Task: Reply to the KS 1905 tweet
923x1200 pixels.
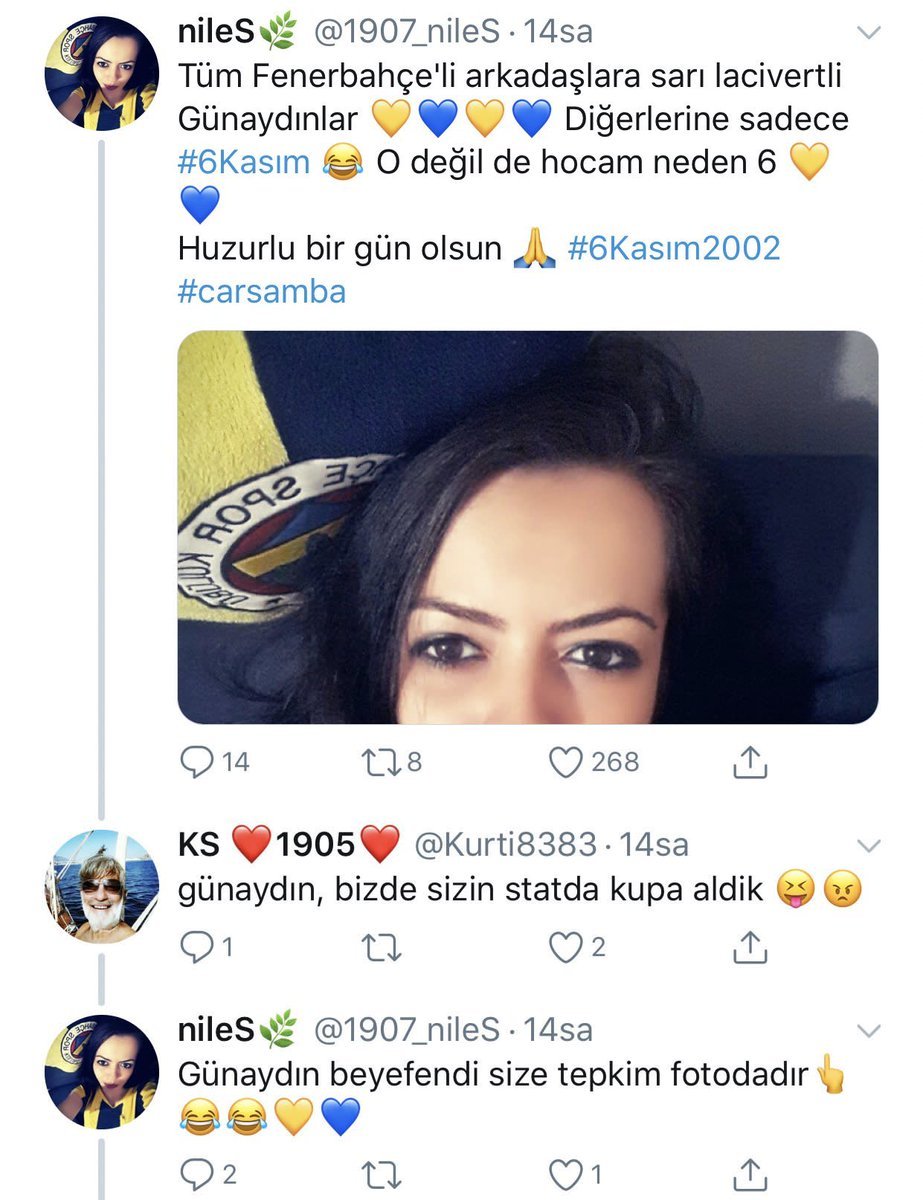Action: (194, 946)
